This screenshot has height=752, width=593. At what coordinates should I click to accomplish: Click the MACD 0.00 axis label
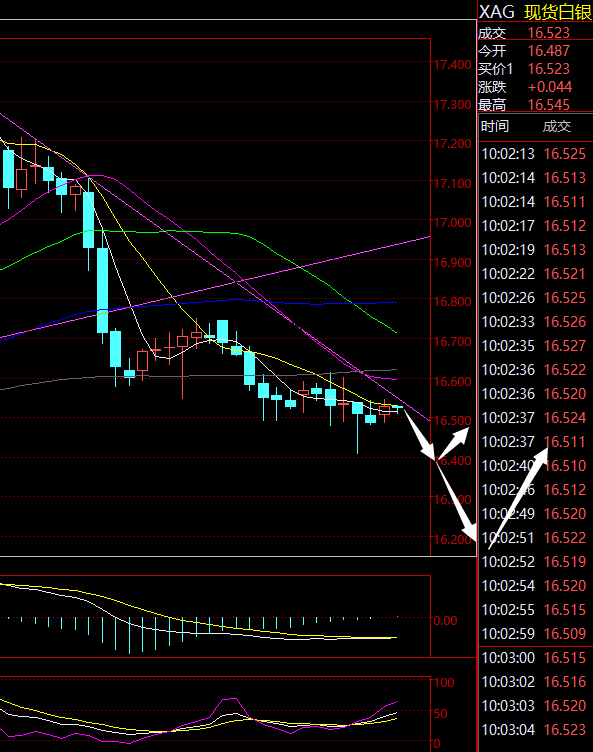[x=445, y=621]
